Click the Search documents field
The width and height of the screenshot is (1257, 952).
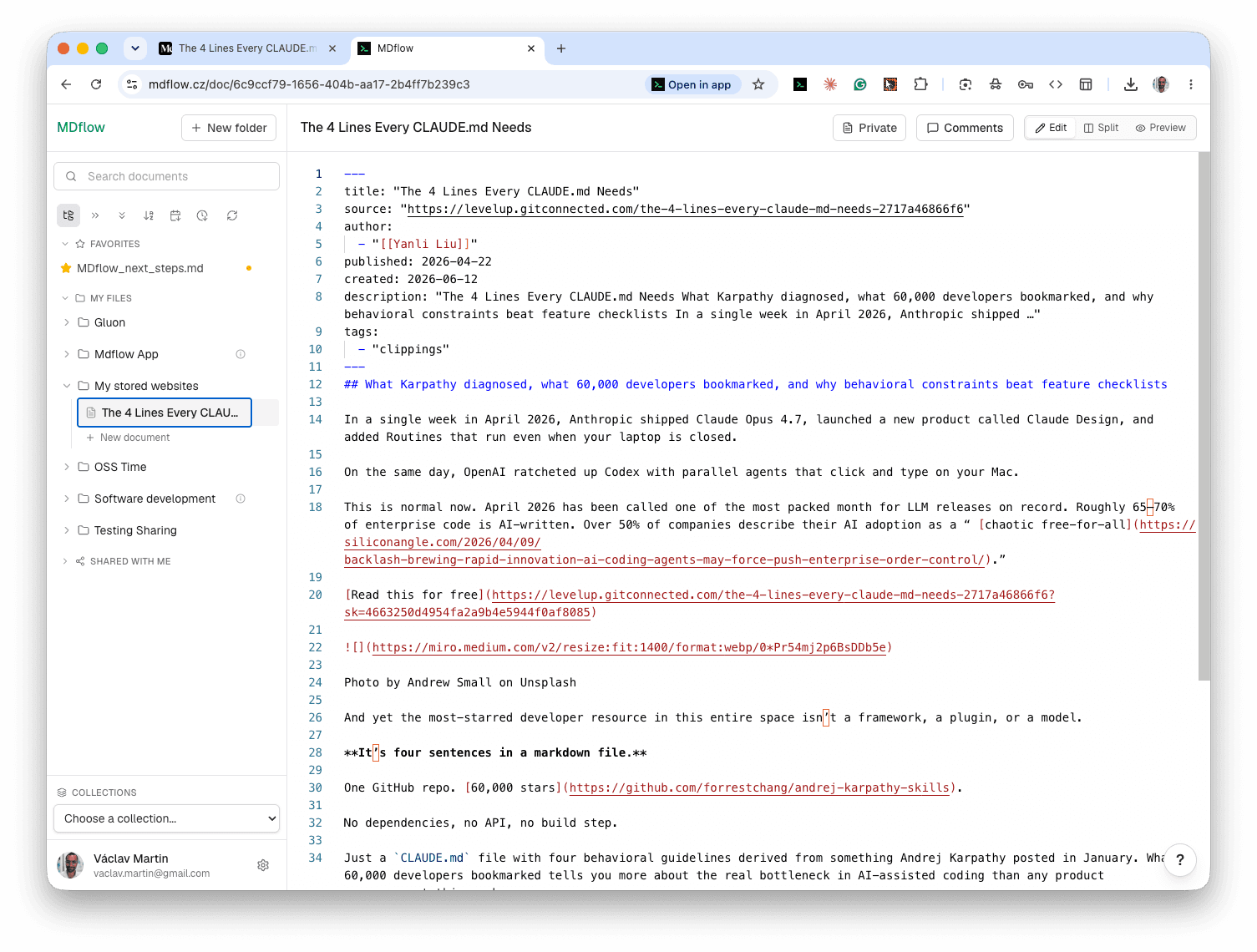166,176
